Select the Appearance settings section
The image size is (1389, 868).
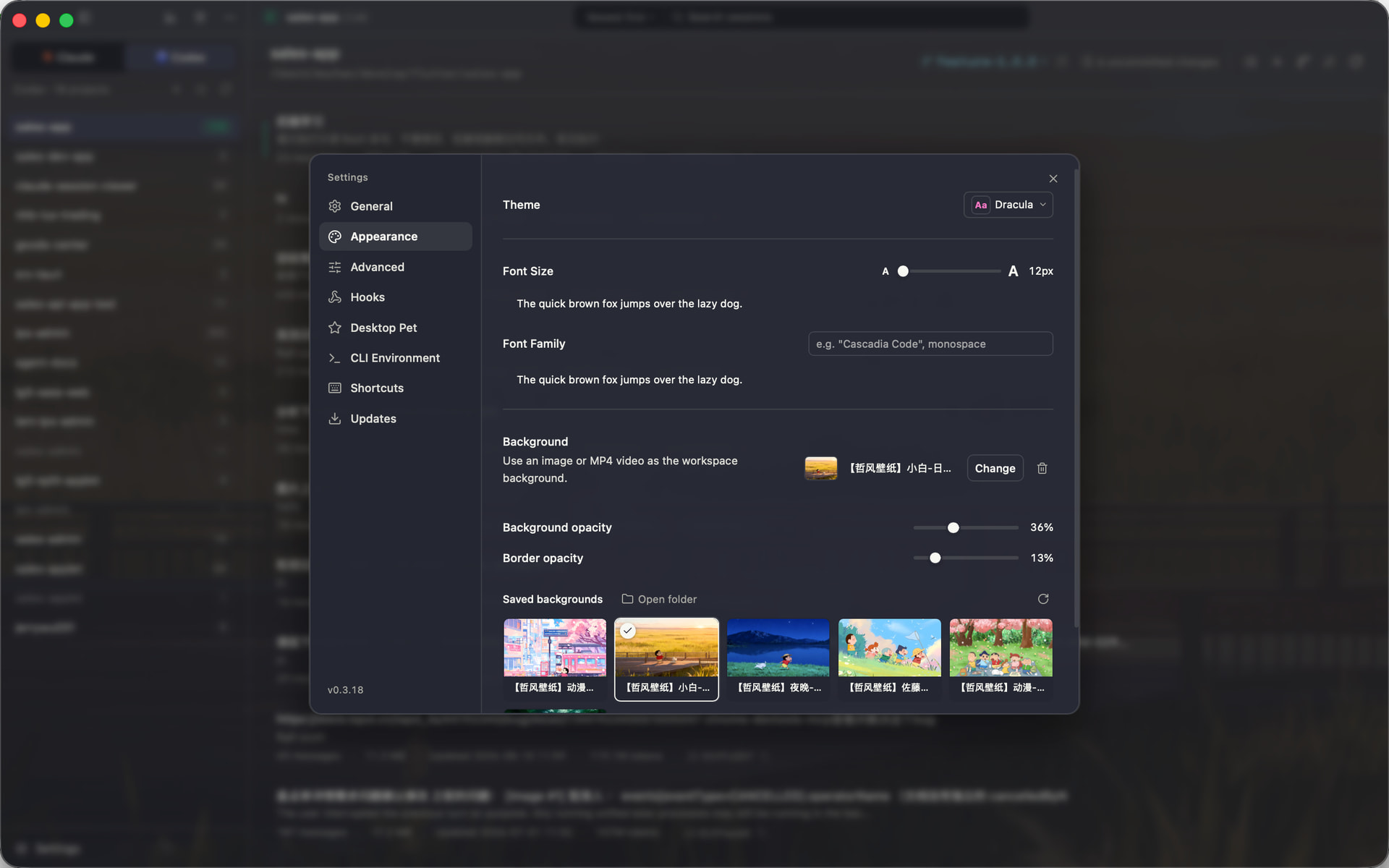[x=396, y=237]
